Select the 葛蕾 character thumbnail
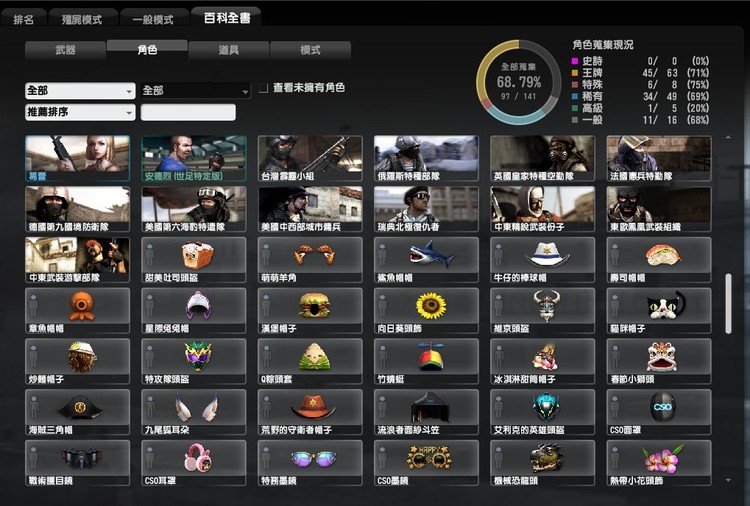750x506 pixels. 77,158
